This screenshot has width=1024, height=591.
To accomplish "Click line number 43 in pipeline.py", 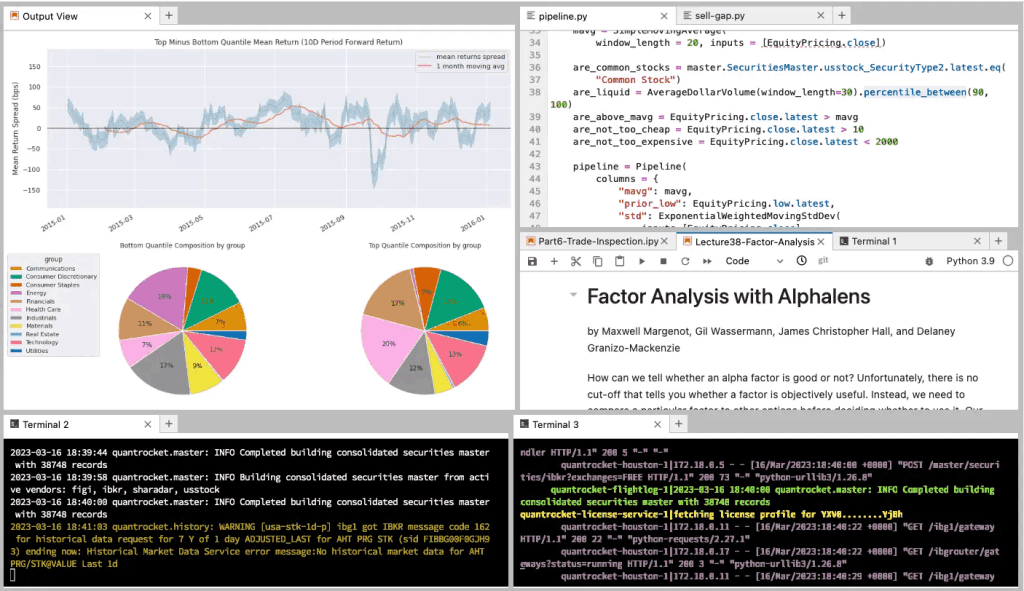I will pos(535,167).
